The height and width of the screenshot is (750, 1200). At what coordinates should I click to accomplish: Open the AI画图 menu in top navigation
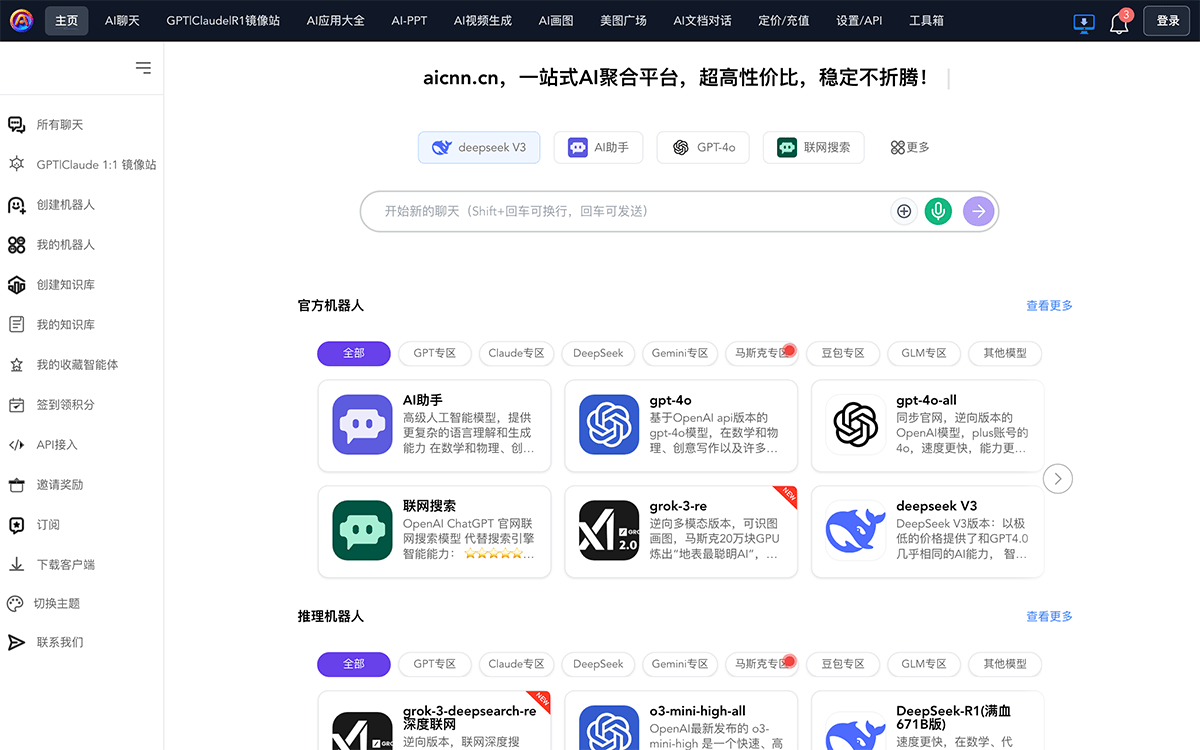556,21
